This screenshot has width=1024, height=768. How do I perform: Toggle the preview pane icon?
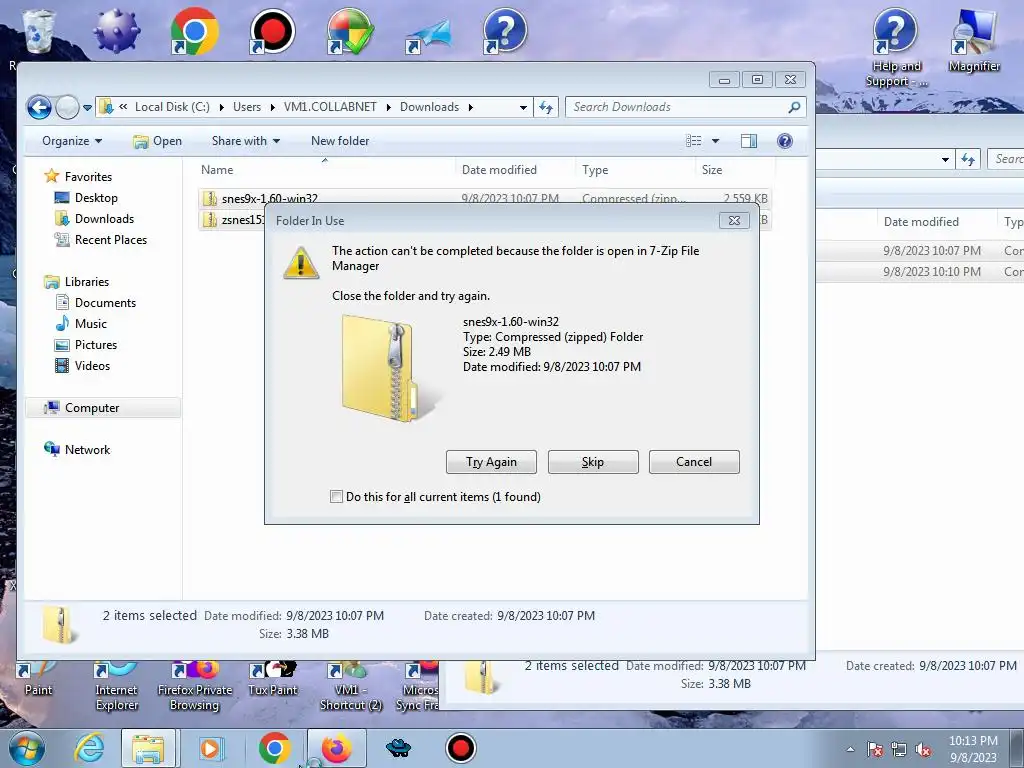[749, 140]
